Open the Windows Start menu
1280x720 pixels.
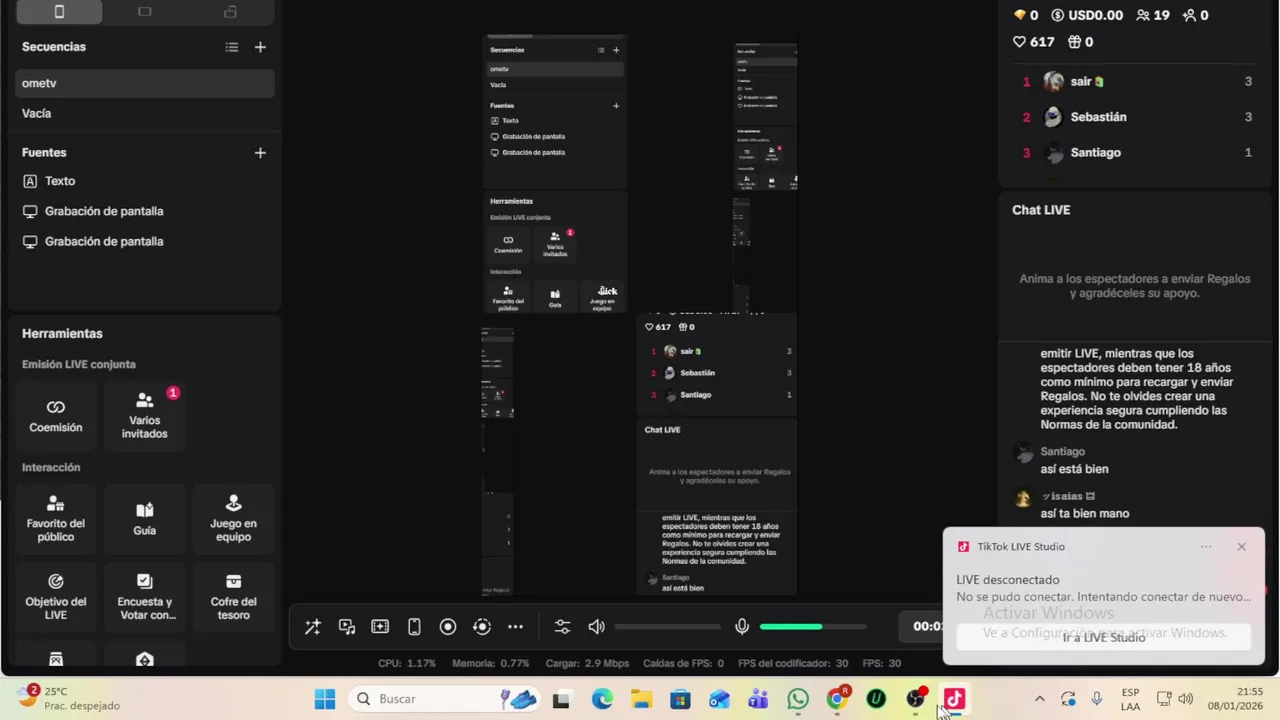coord(325,699)
